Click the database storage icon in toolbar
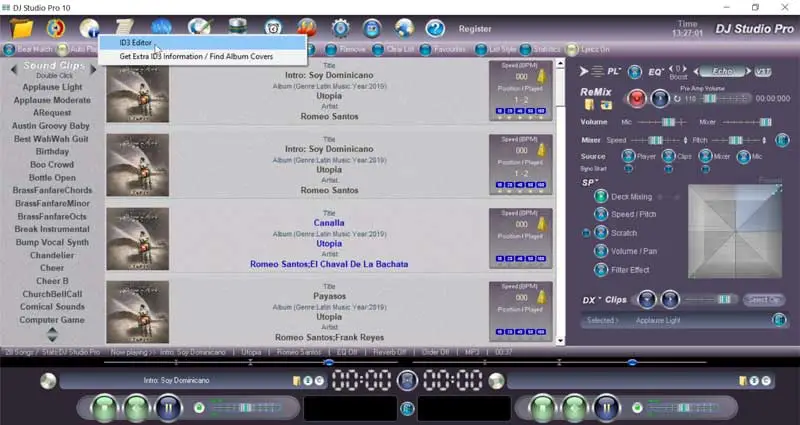 [x=238, y=27]
